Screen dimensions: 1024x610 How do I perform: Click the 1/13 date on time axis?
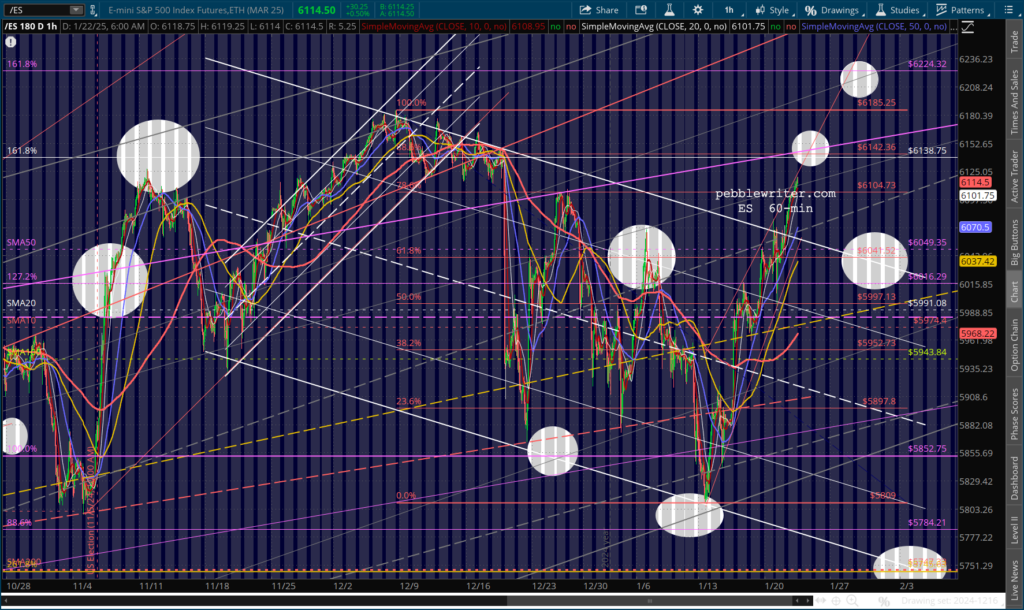pyautogui.click(x=707, y=586)
